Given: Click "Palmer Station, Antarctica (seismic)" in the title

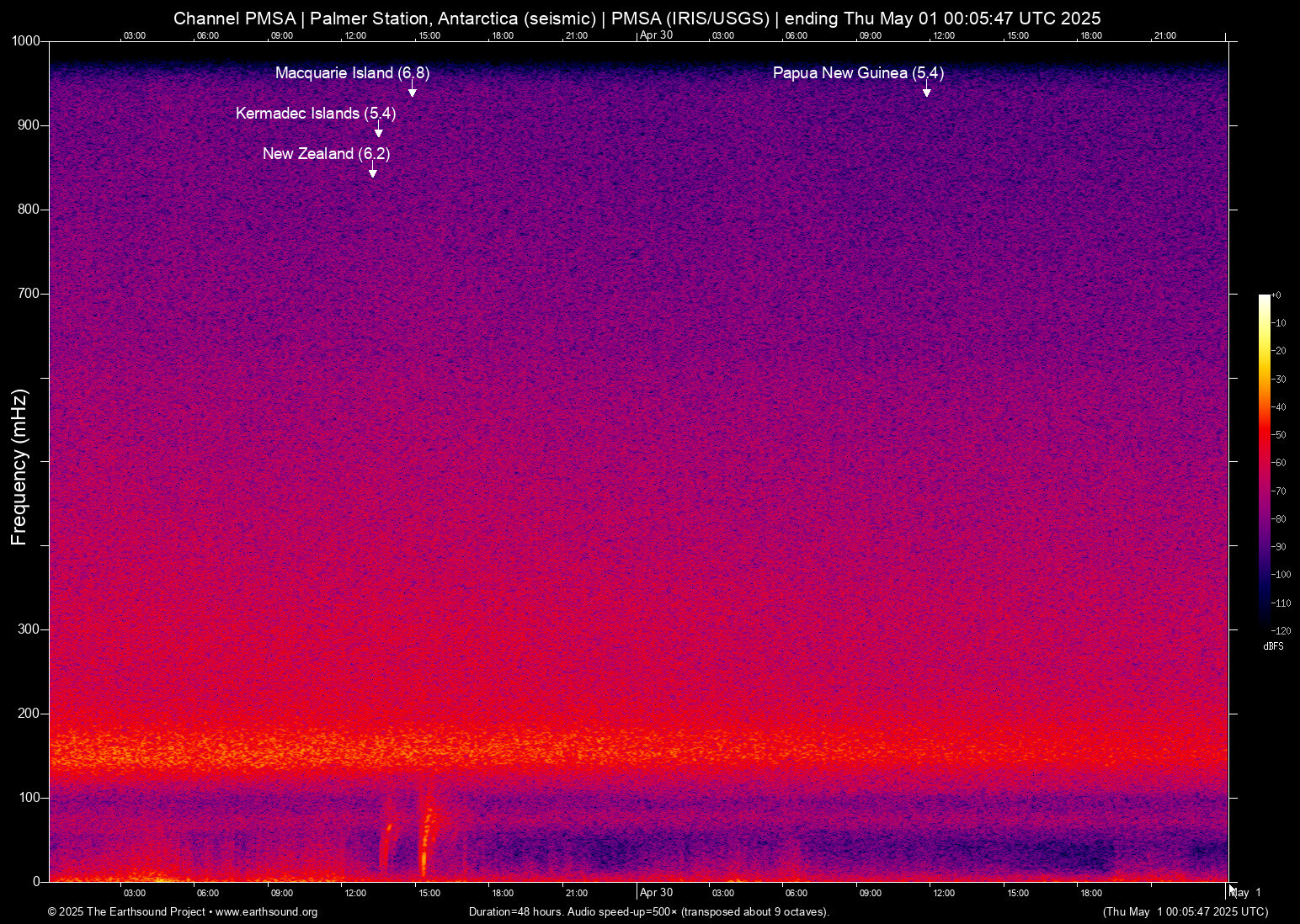Looking at the screenshot, I should [x=451, y=19].
